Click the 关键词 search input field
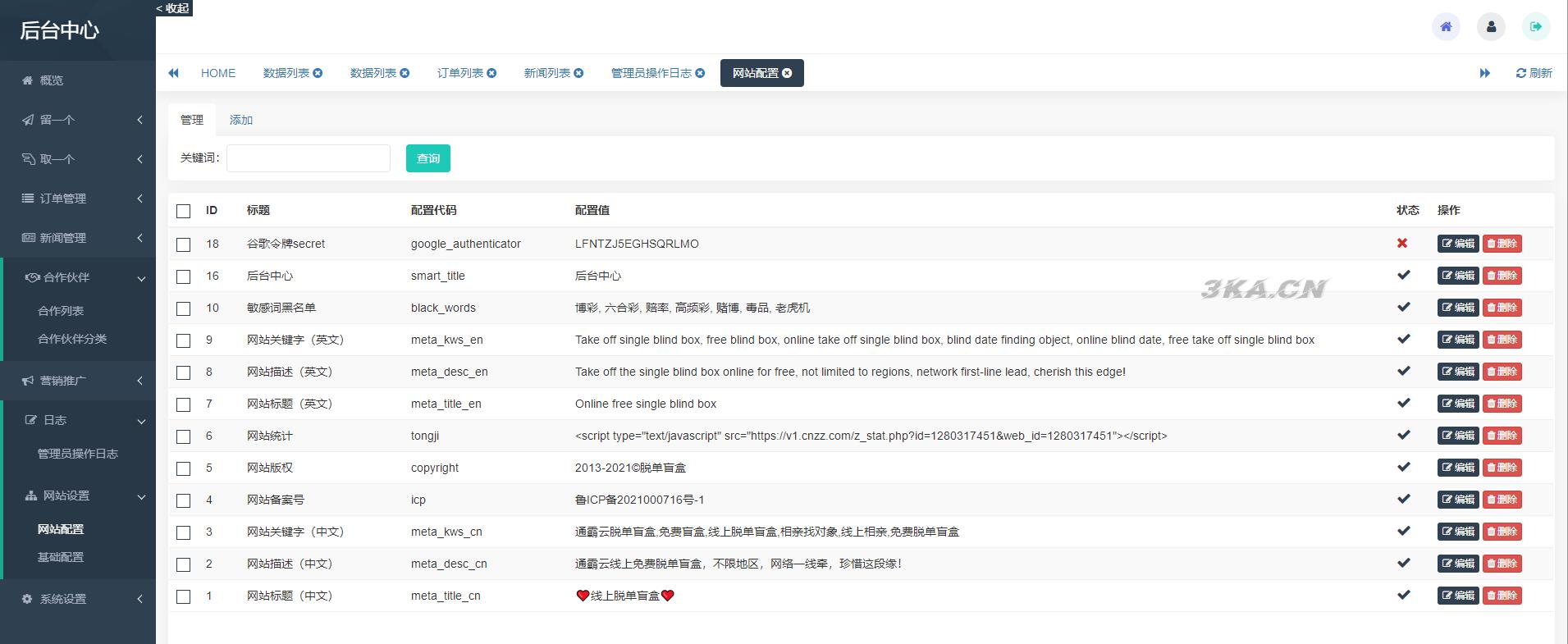 (x=309, y=158)
